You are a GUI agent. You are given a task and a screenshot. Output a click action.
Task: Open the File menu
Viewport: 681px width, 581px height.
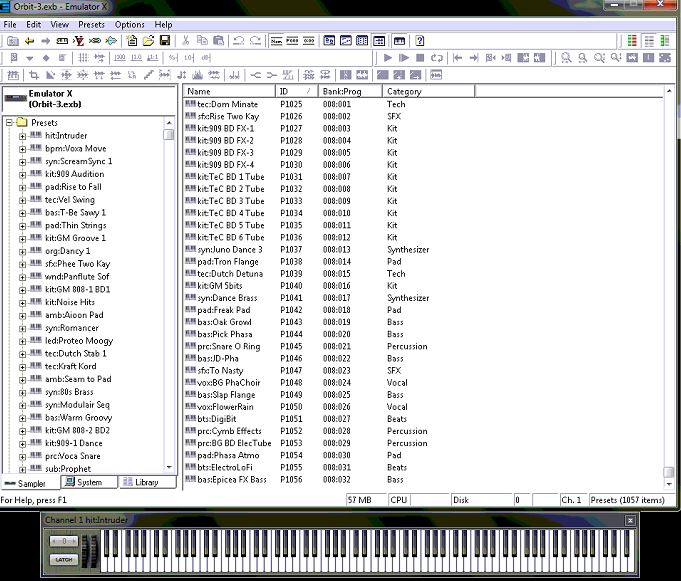pyautogui.click(x=10, y=25)
